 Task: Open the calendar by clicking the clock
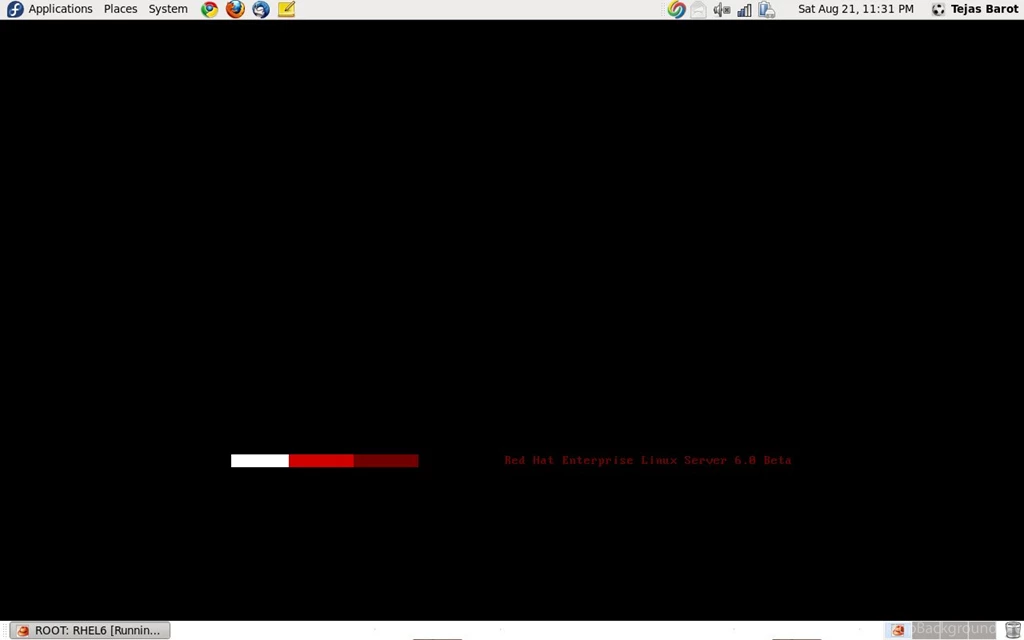pyautogui.click(x=856, y=9)
